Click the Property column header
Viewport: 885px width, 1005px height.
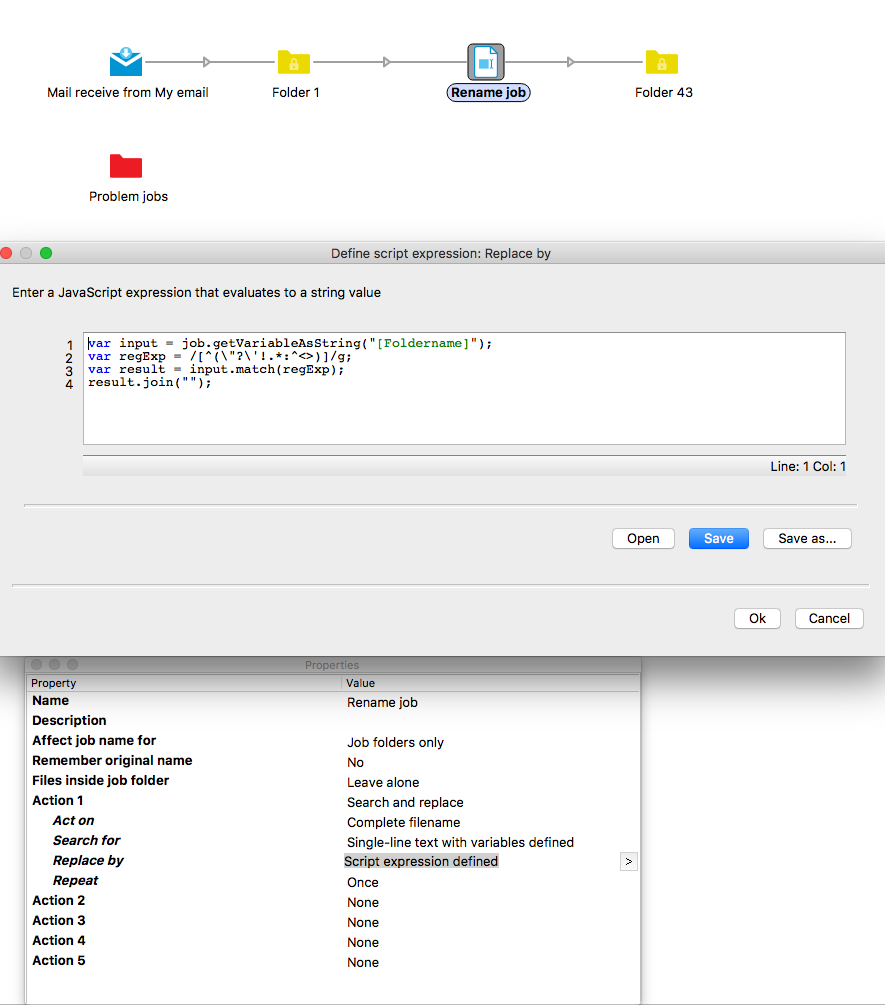click(x=54, y=683)
